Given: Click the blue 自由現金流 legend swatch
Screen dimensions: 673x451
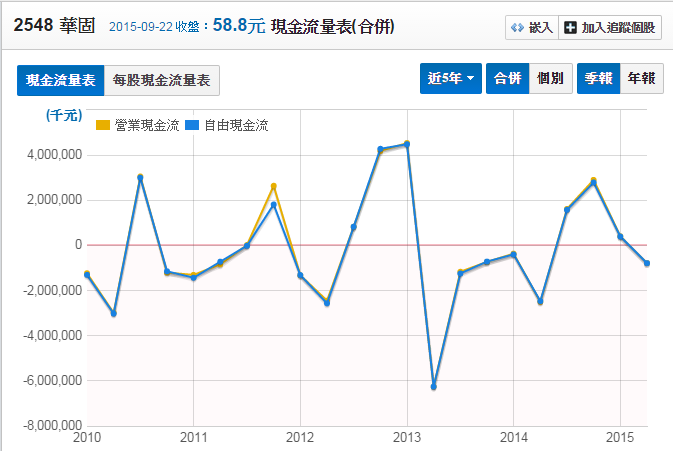Looking at the screenshot, I should tap(192, 125).
